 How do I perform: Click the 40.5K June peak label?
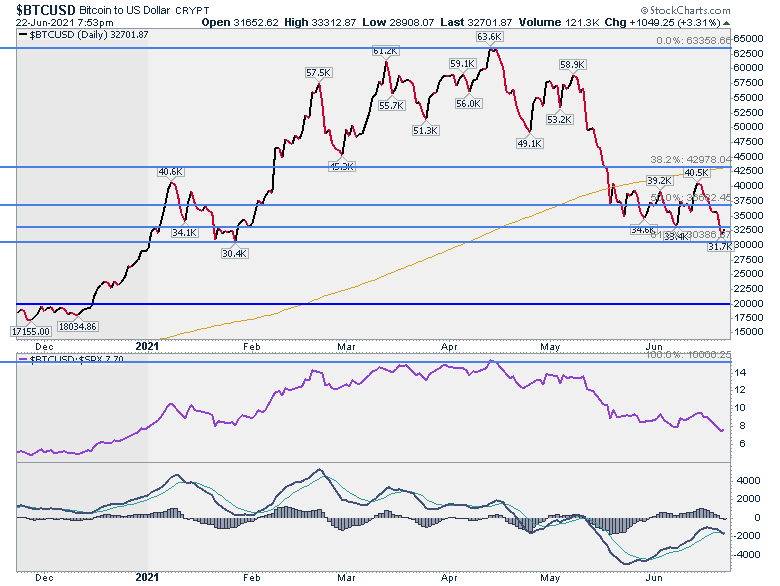click(x=697, y=173)
